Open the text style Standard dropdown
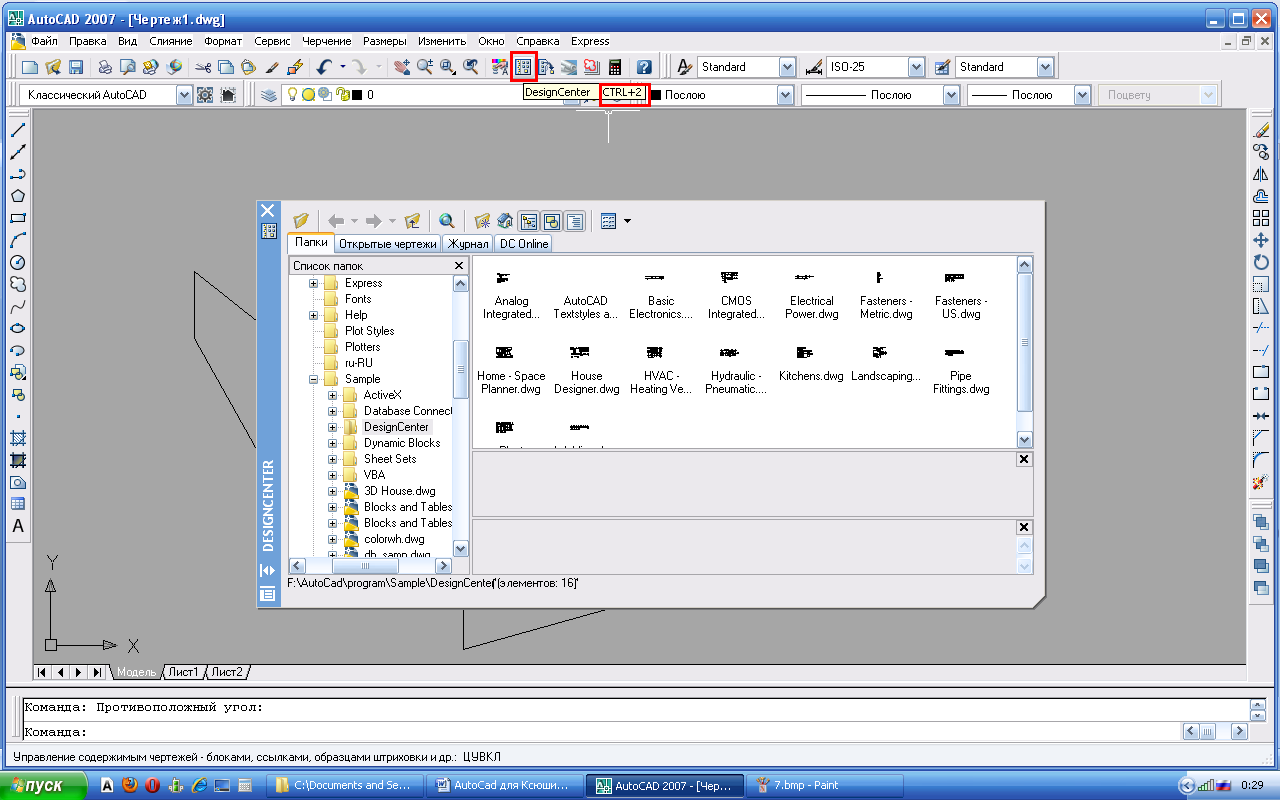 (x=787, y=67)
